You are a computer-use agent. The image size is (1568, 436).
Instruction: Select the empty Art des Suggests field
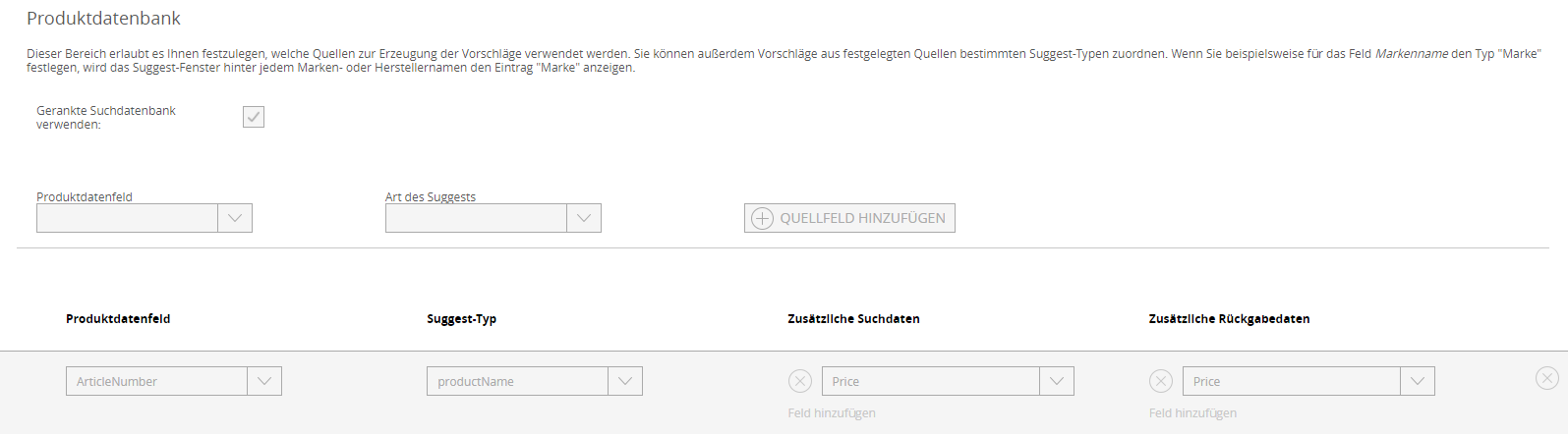point(476,218)
